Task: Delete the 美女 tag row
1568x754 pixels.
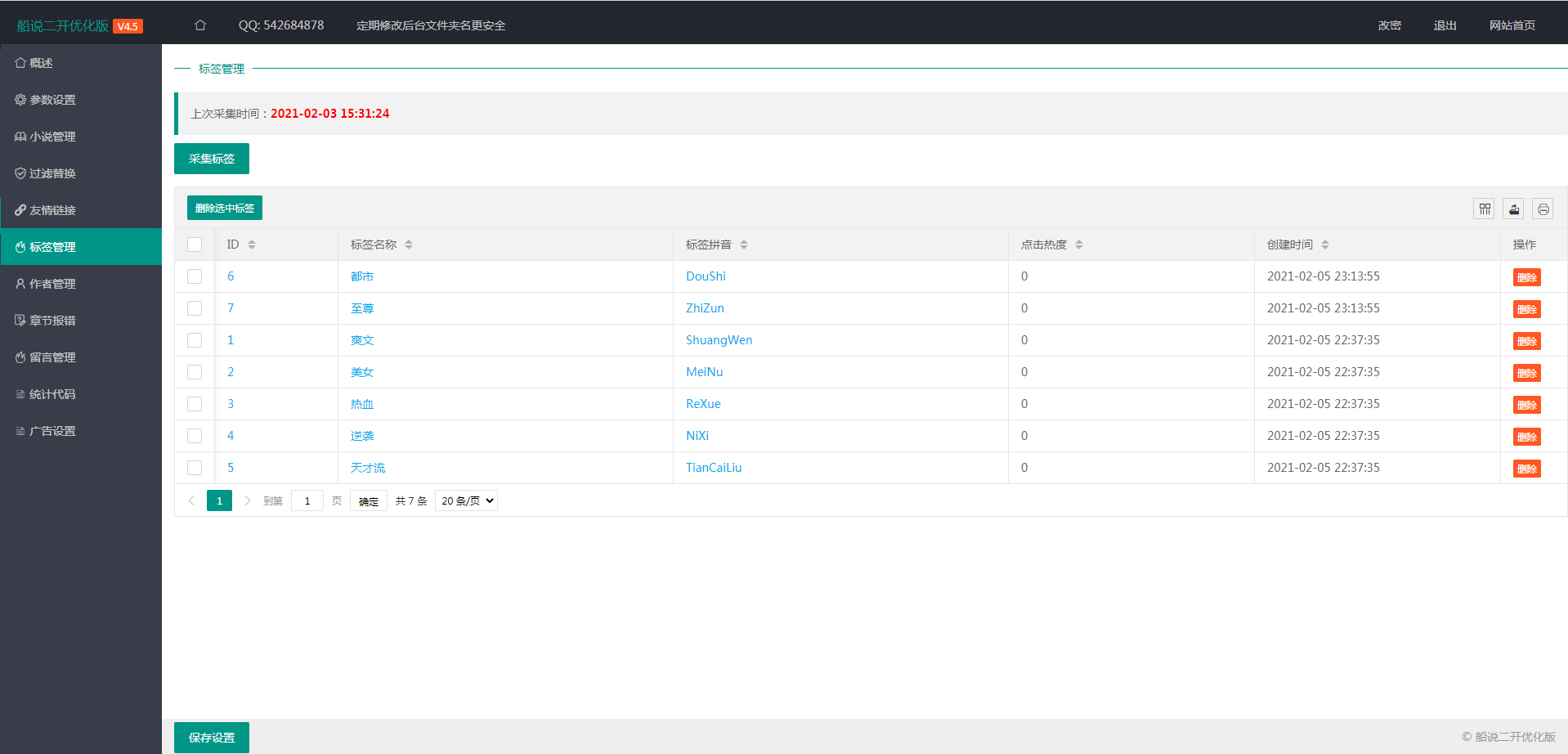Action: 1526,373
